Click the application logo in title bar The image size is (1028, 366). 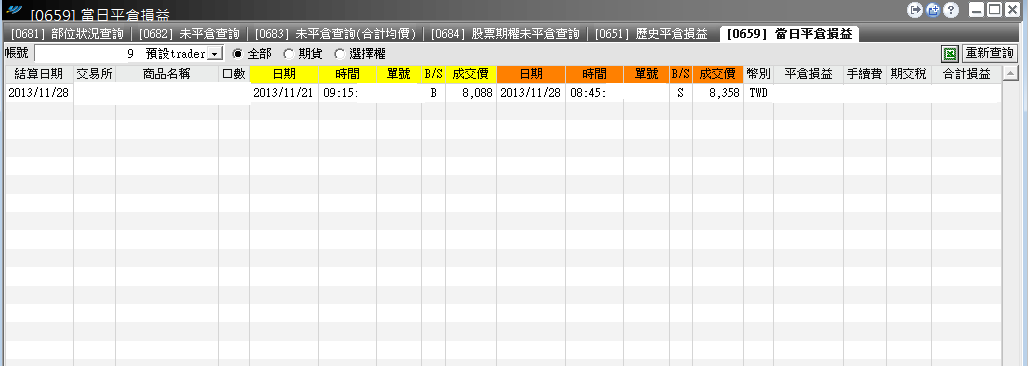coord(13,9)
